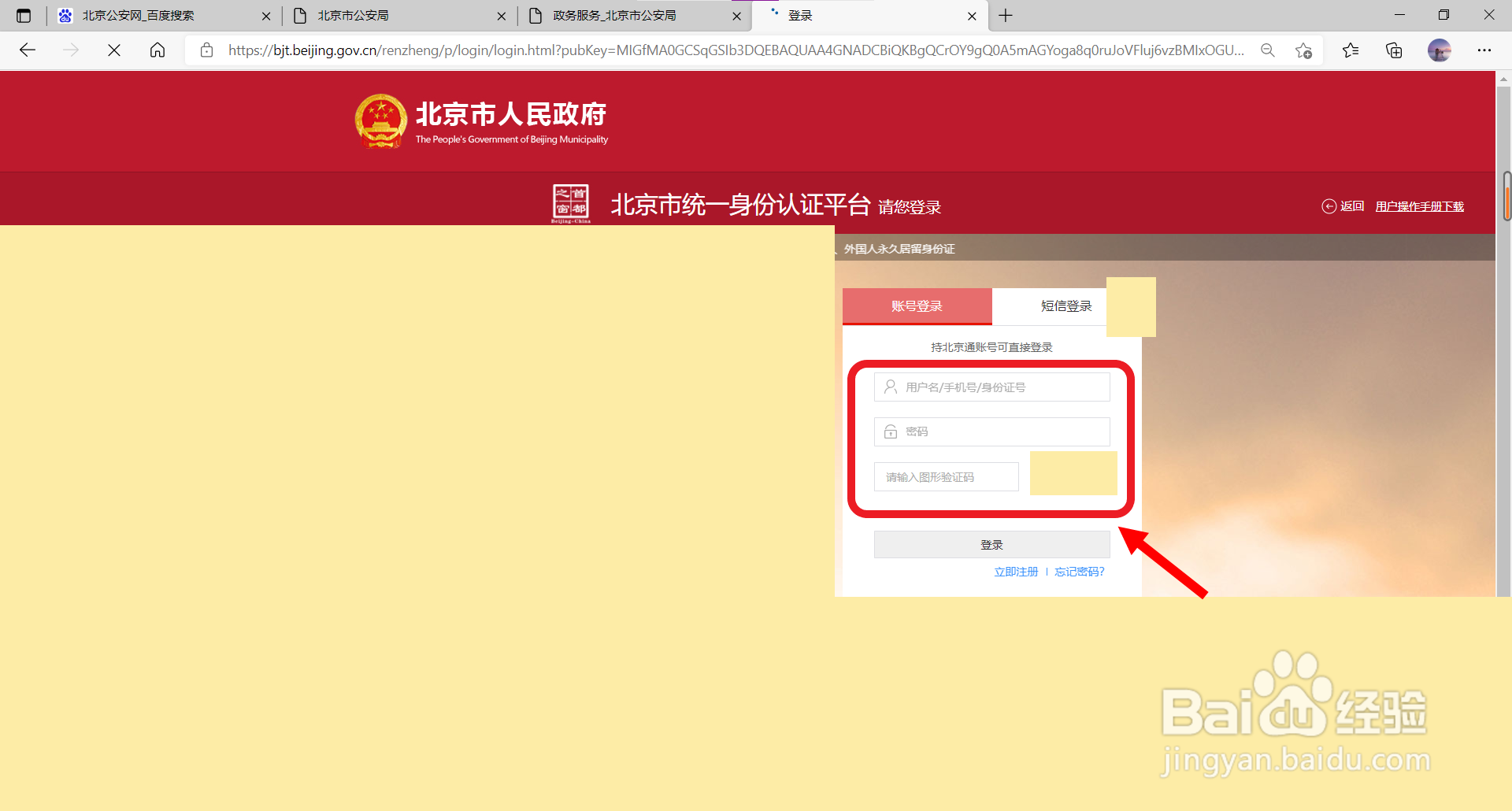Image resolution: width=1512 pixels, height=811 pixels.
Task: Minimize the browser window
Action: [1399, 15]
